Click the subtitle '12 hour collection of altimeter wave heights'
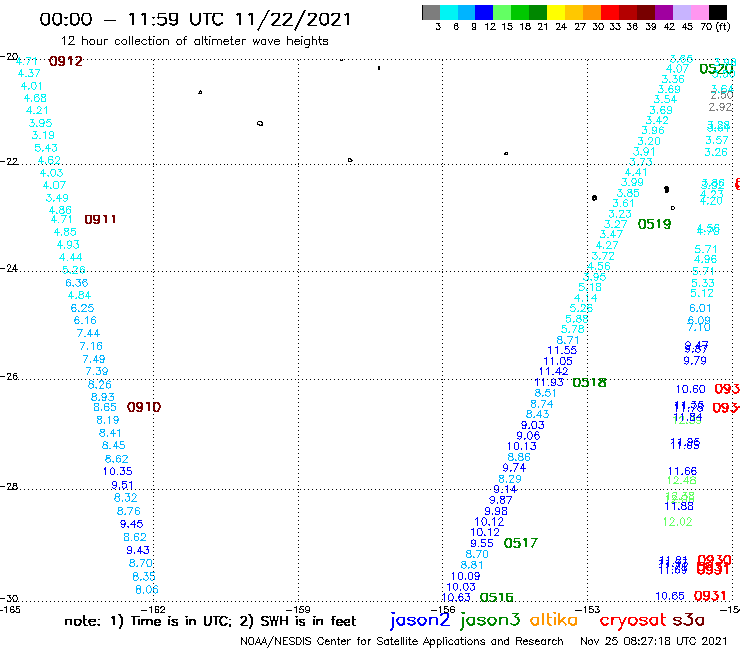 195,41
